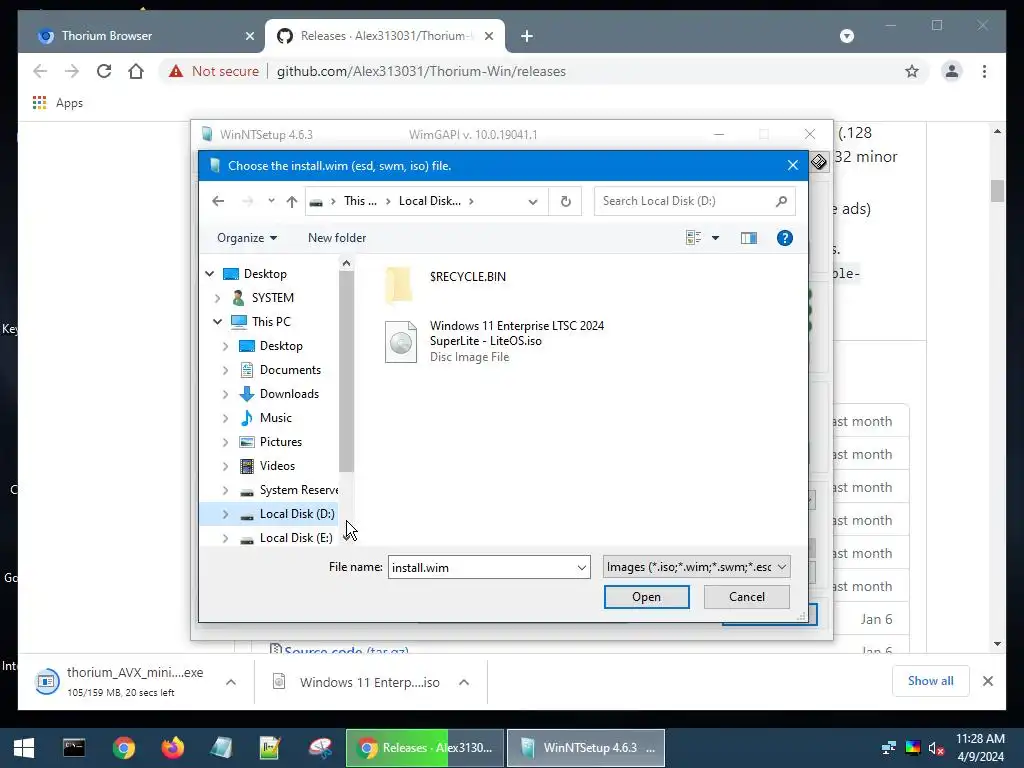Open the view options dropdown arrow

pyautogui.click(x=715, y=238)
